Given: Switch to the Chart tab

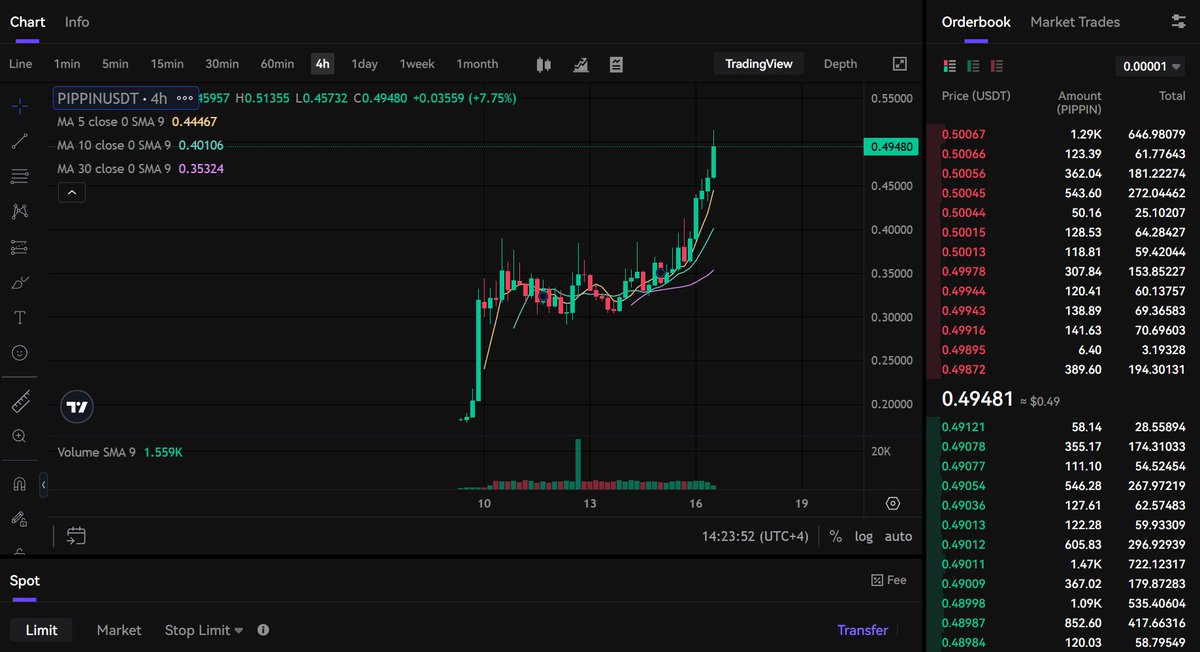Looking at the screenshot, I should [x=28, y=21].
